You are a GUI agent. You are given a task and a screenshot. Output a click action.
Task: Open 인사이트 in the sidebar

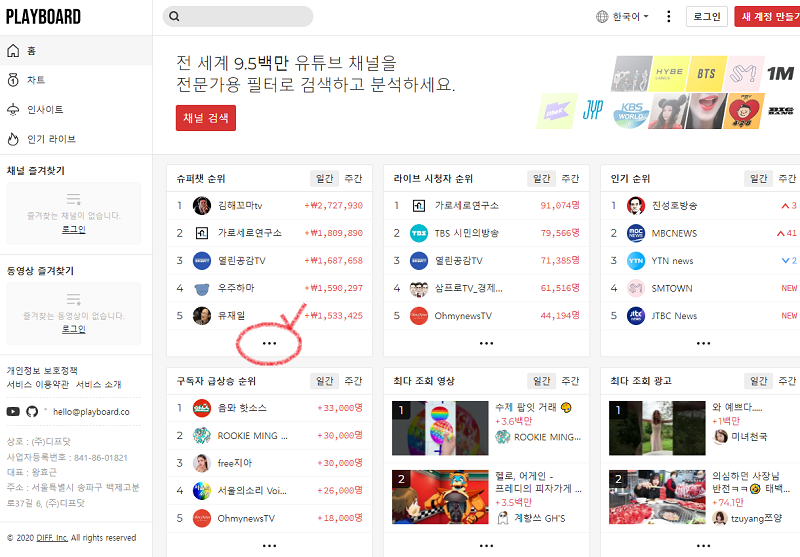pyautogui.click(x=76, y=110)
